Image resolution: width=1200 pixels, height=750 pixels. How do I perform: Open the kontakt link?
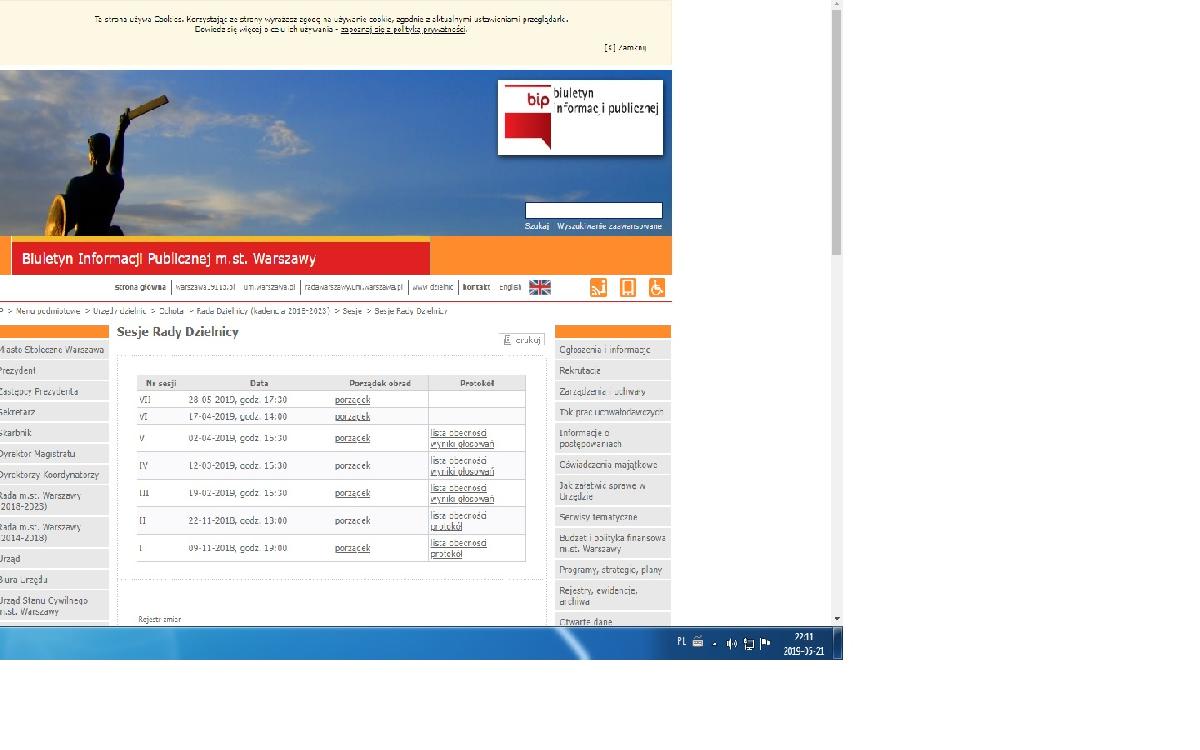(x=476, y=287)
